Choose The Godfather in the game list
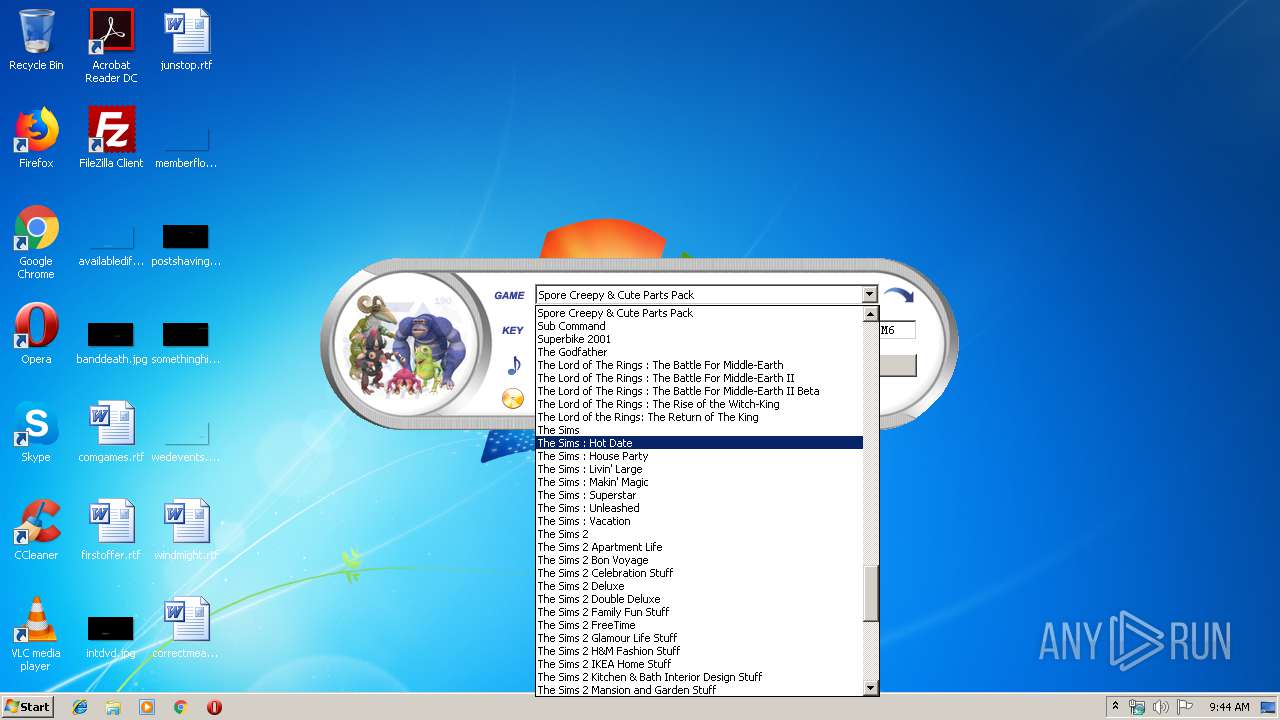The width and height of the screenshot is (1280, 720). point(699,352)
